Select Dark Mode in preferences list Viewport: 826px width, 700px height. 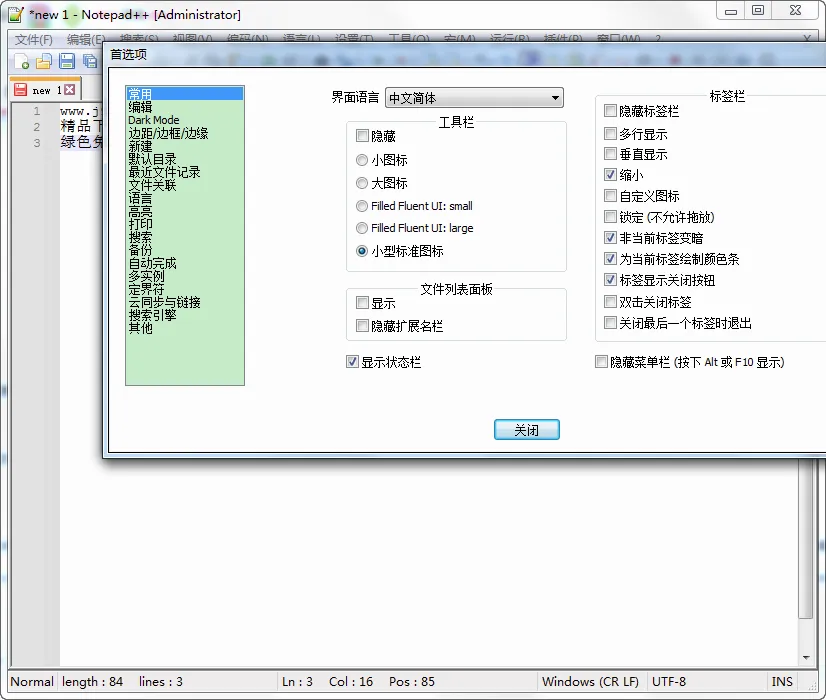click(x=185, y=120)
